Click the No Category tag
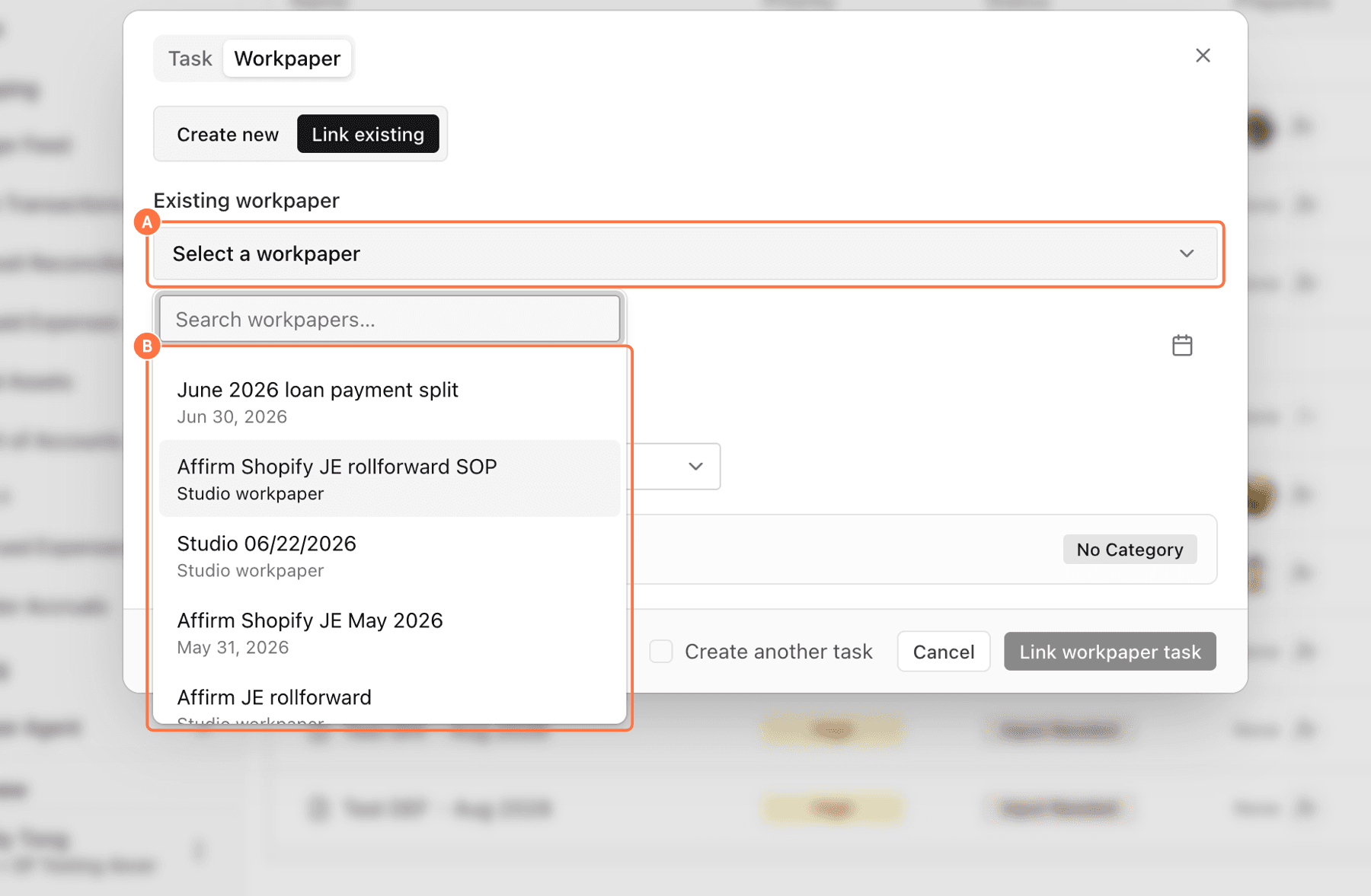 pos(1130,550)
